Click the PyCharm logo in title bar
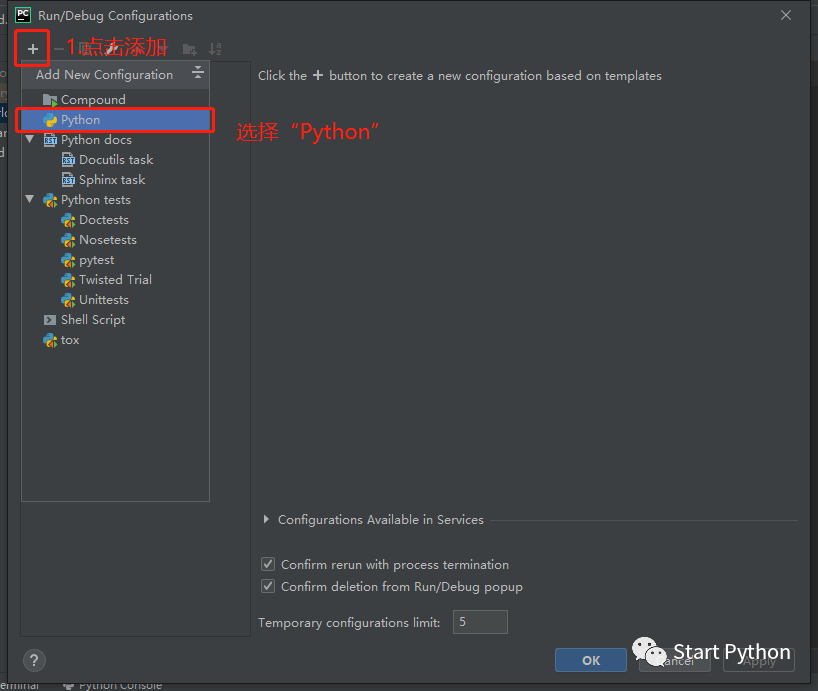 tap(23, 15)
